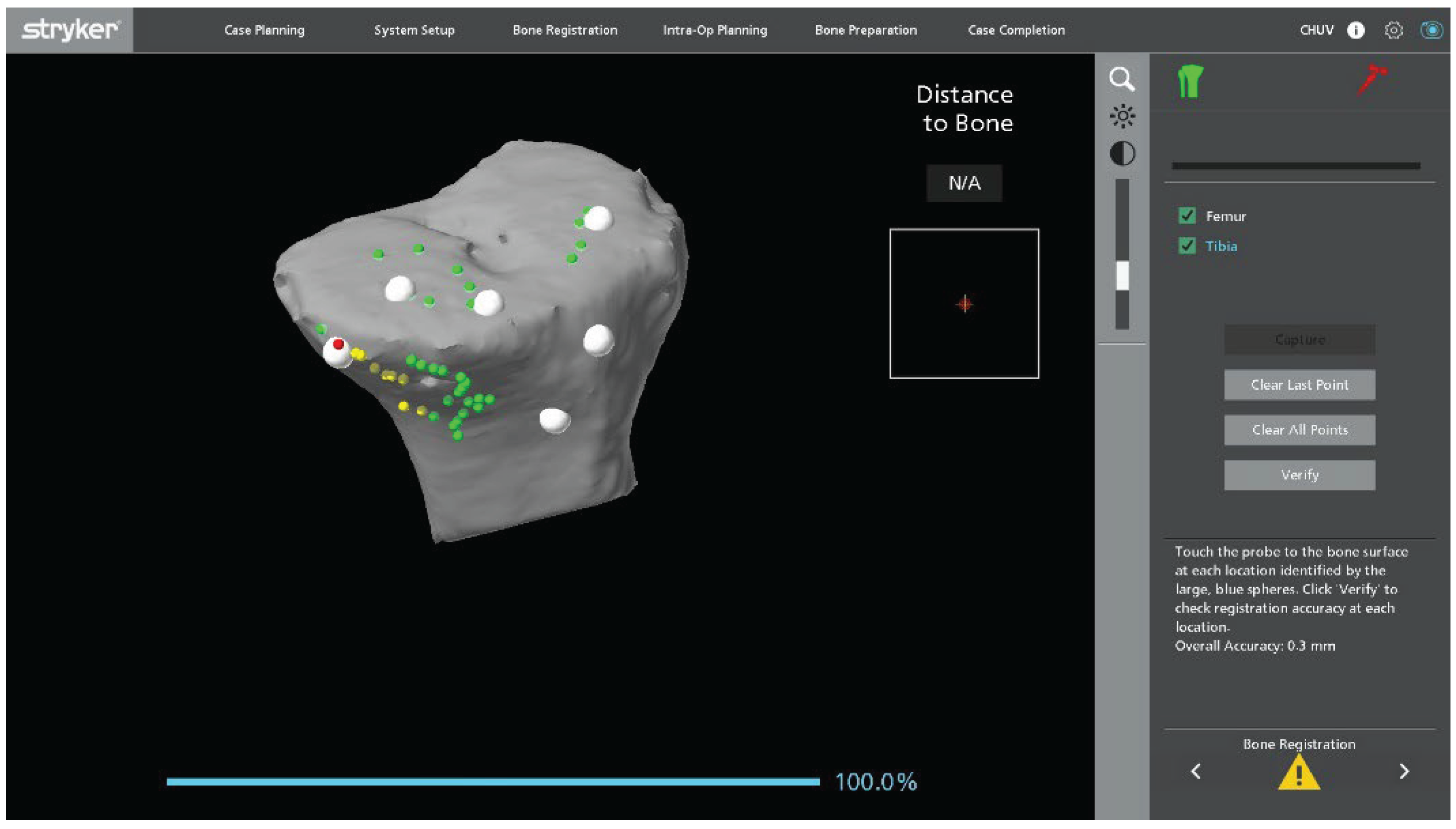
Task: Open the Intra-Op Planning tab
Action: click(714, 30)
